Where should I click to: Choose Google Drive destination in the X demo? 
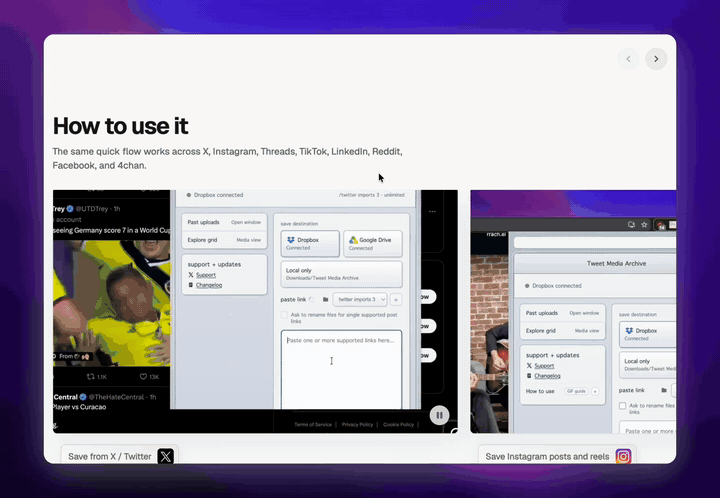(373, 243)
